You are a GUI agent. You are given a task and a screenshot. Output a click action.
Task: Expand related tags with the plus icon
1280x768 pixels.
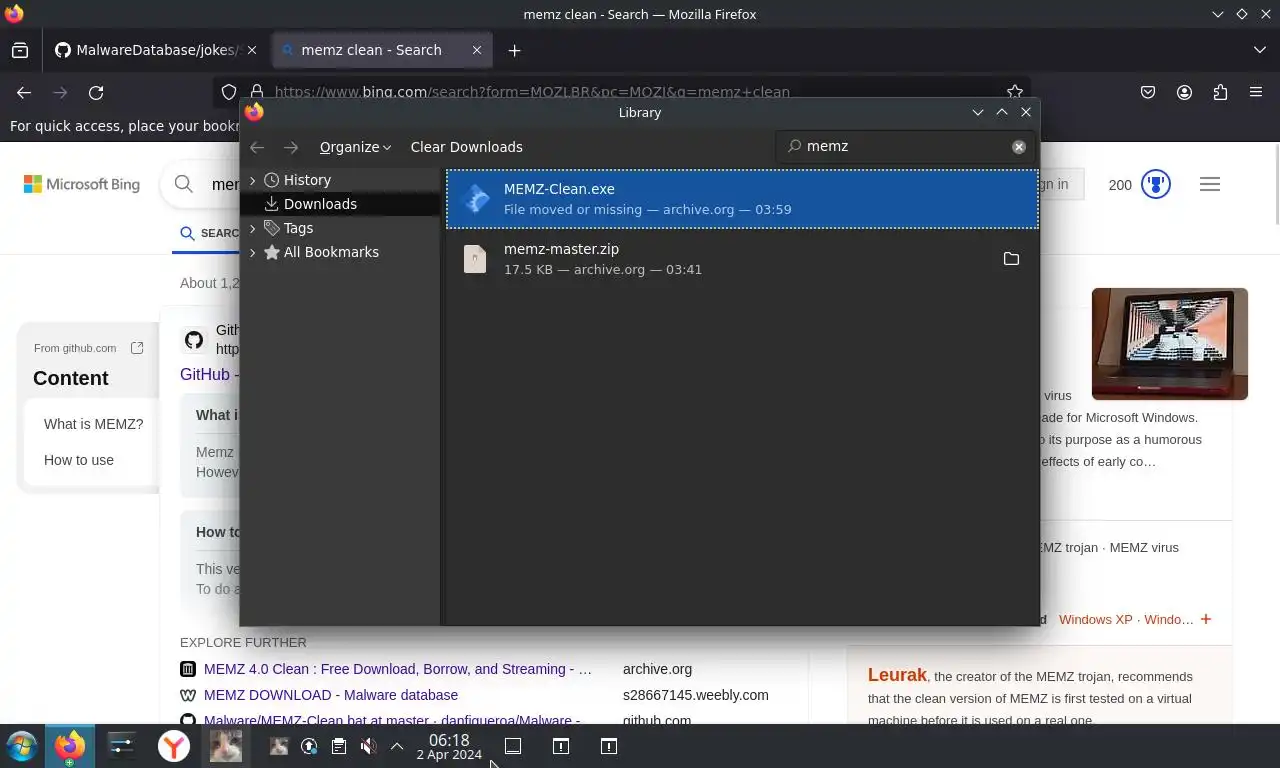pos(1206,619)
